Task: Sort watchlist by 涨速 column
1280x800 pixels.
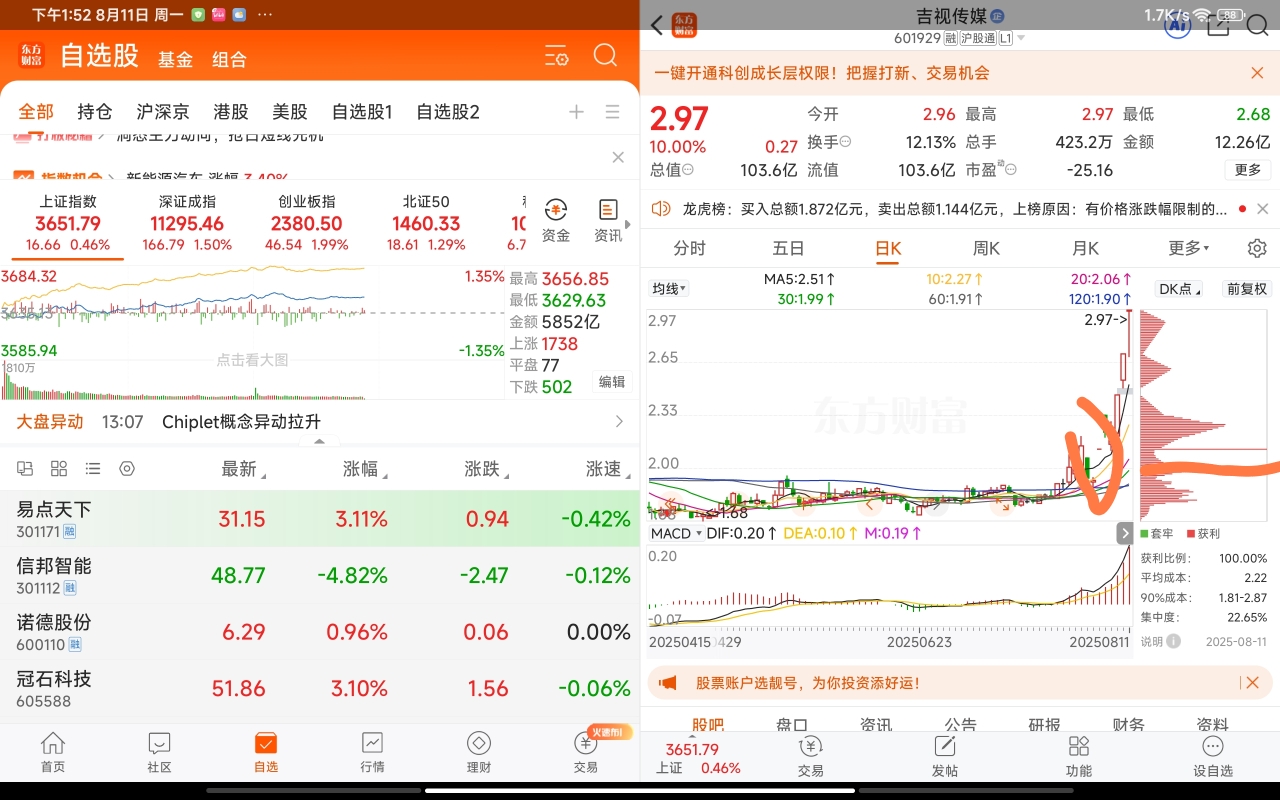Action: (x=608, y=469)
